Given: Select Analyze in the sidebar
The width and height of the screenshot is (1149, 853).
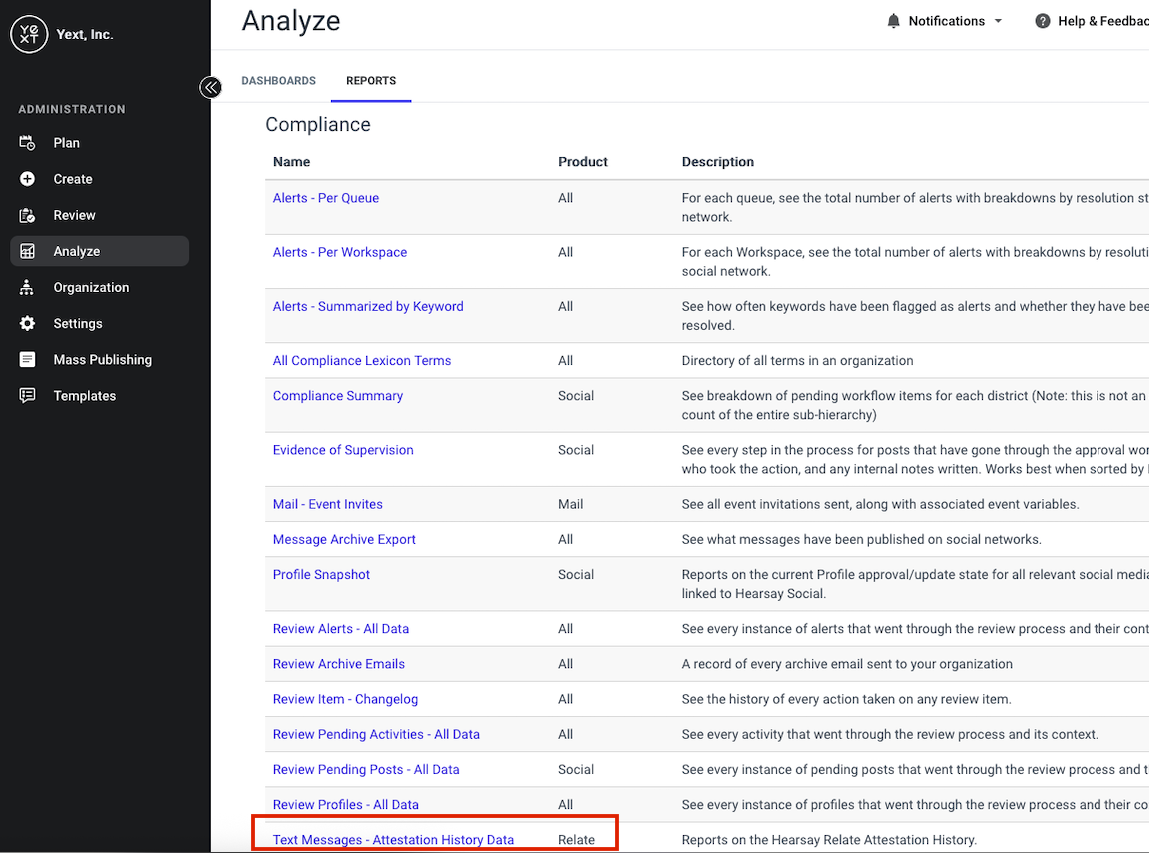Looking at the screenshot, I should (x=100, y=251).
